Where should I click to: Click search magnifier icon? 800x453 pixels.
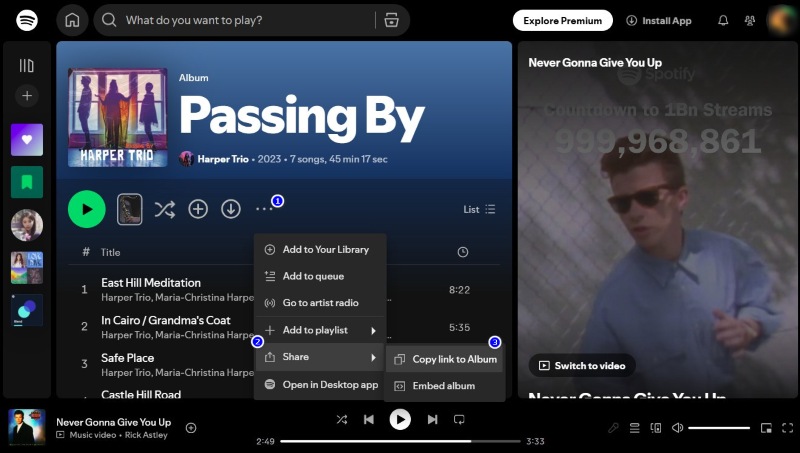(x=109, y=20)
